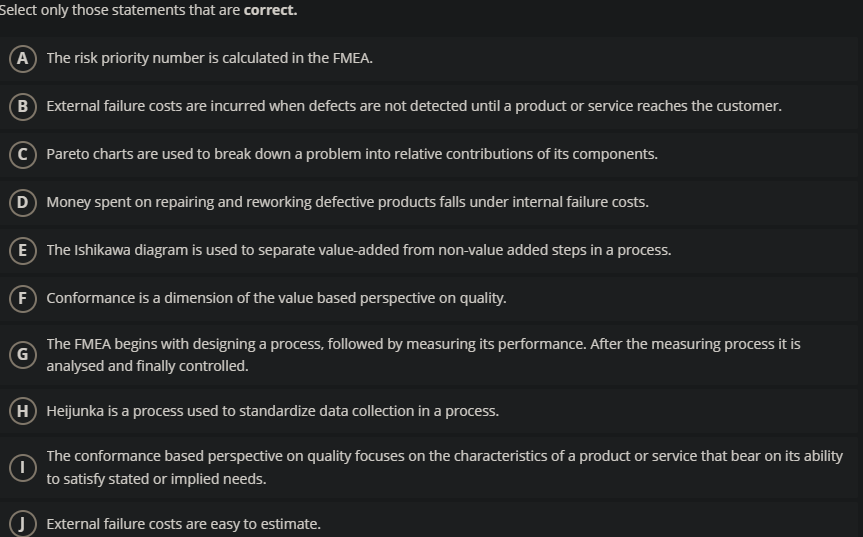Select option E circle about Ishikawa diagram
Screen dimensions: 863x537
pyautogui.click(x=21, y=250)
